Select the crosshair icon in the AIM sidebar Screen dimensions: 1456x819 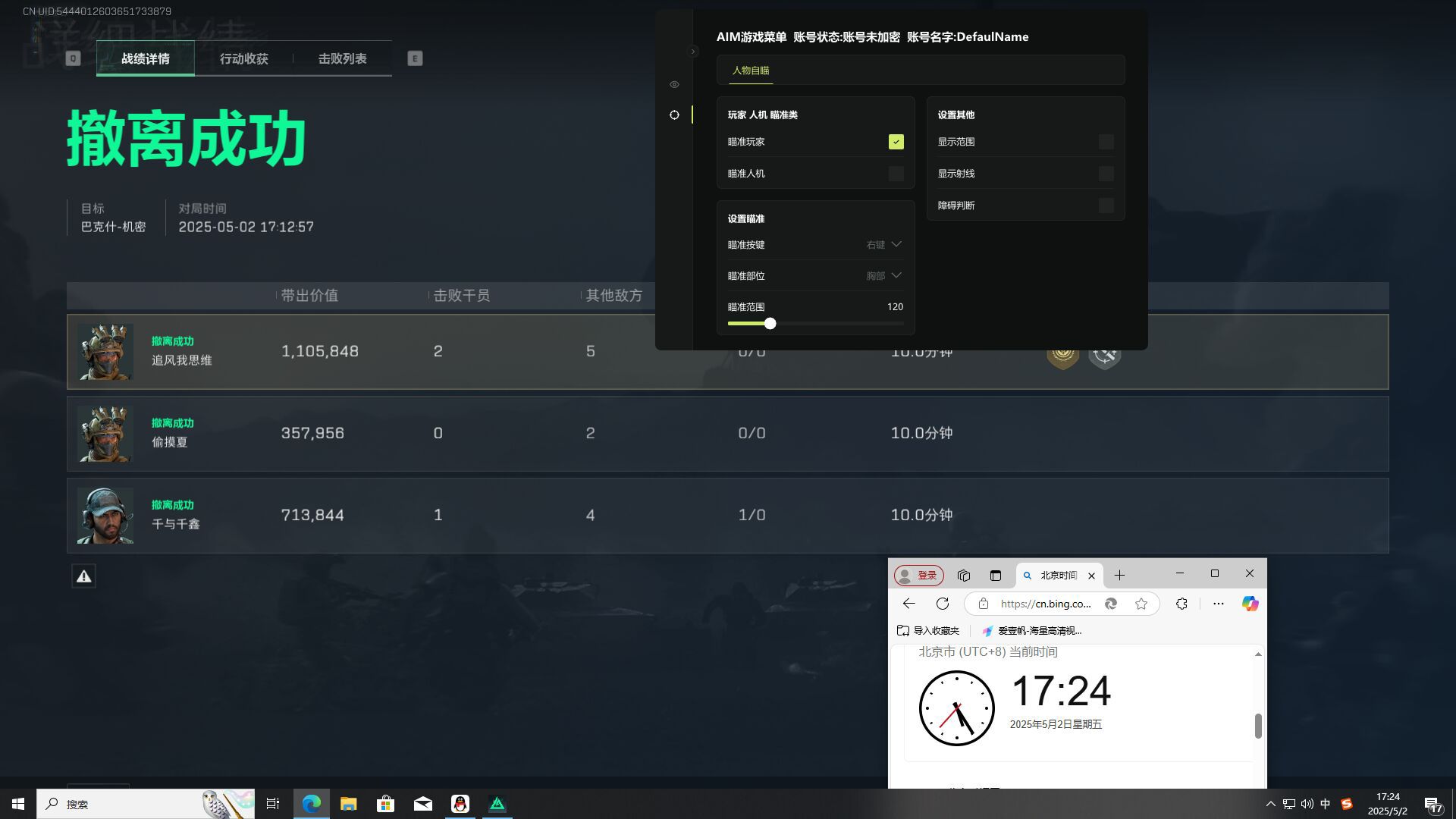[x=674, y=115]
